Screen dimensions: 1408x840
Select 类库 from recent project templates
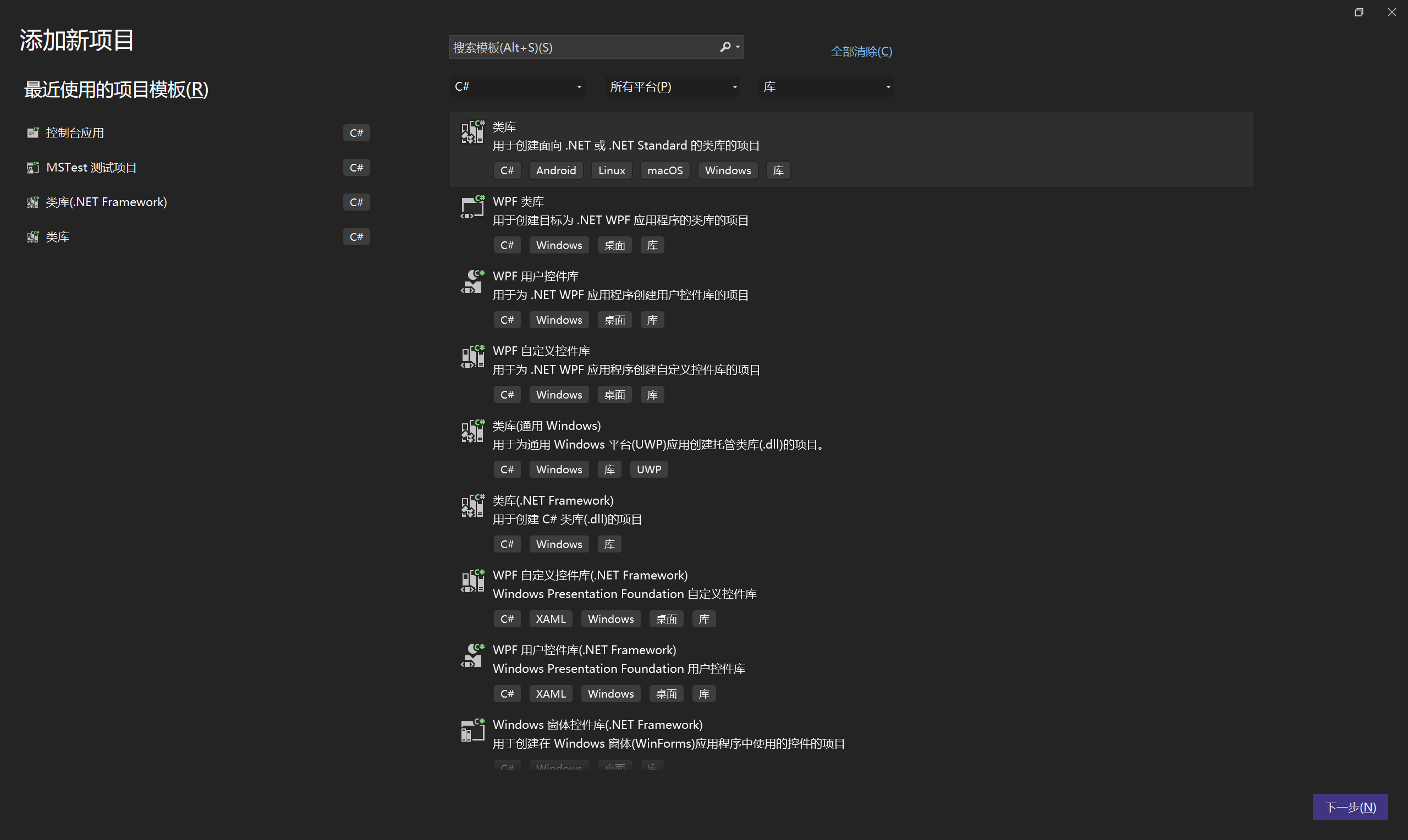click(x=57, y=236)
